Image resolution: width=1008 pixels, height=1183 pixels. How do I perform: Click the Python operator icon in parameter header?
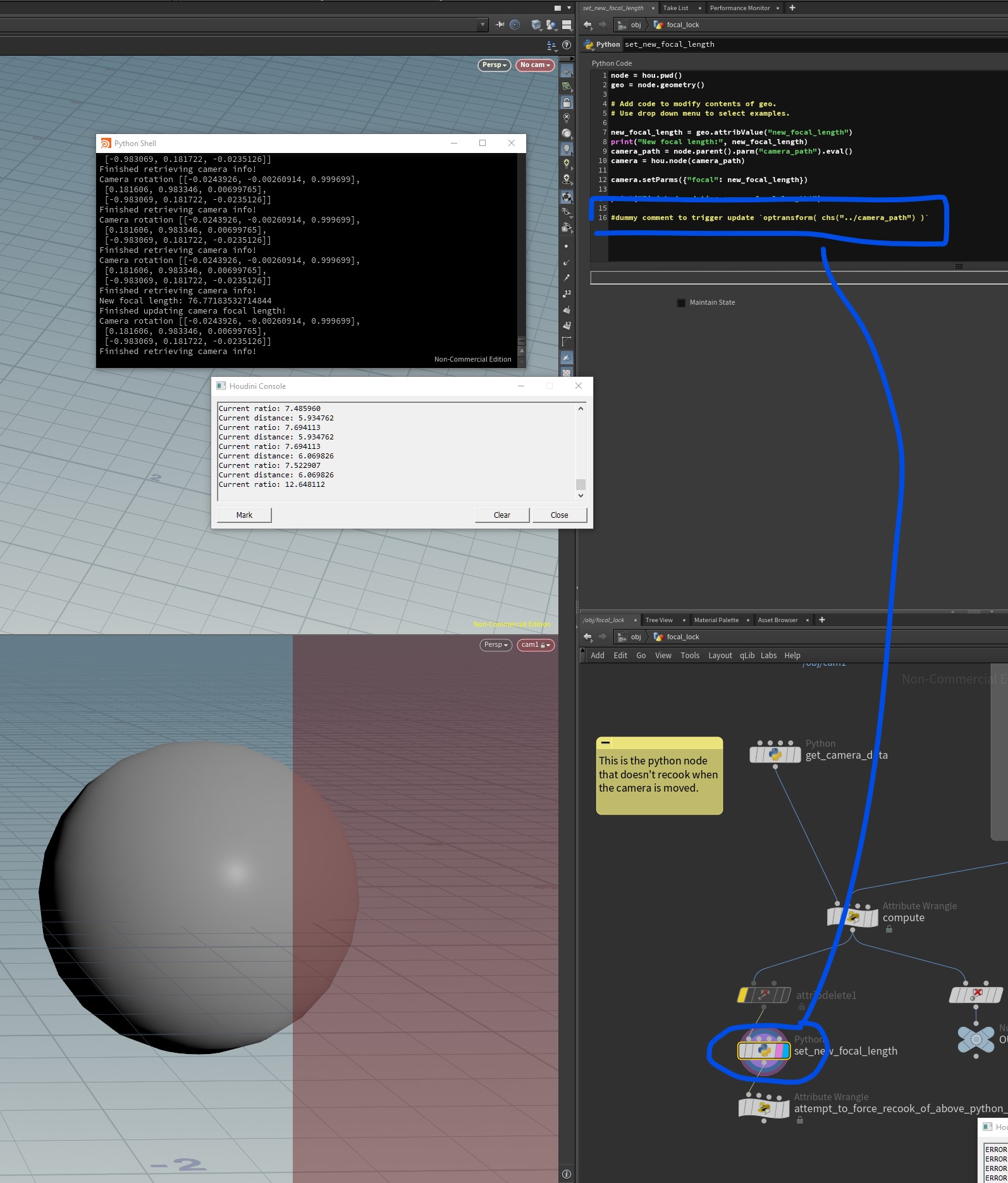589,44
